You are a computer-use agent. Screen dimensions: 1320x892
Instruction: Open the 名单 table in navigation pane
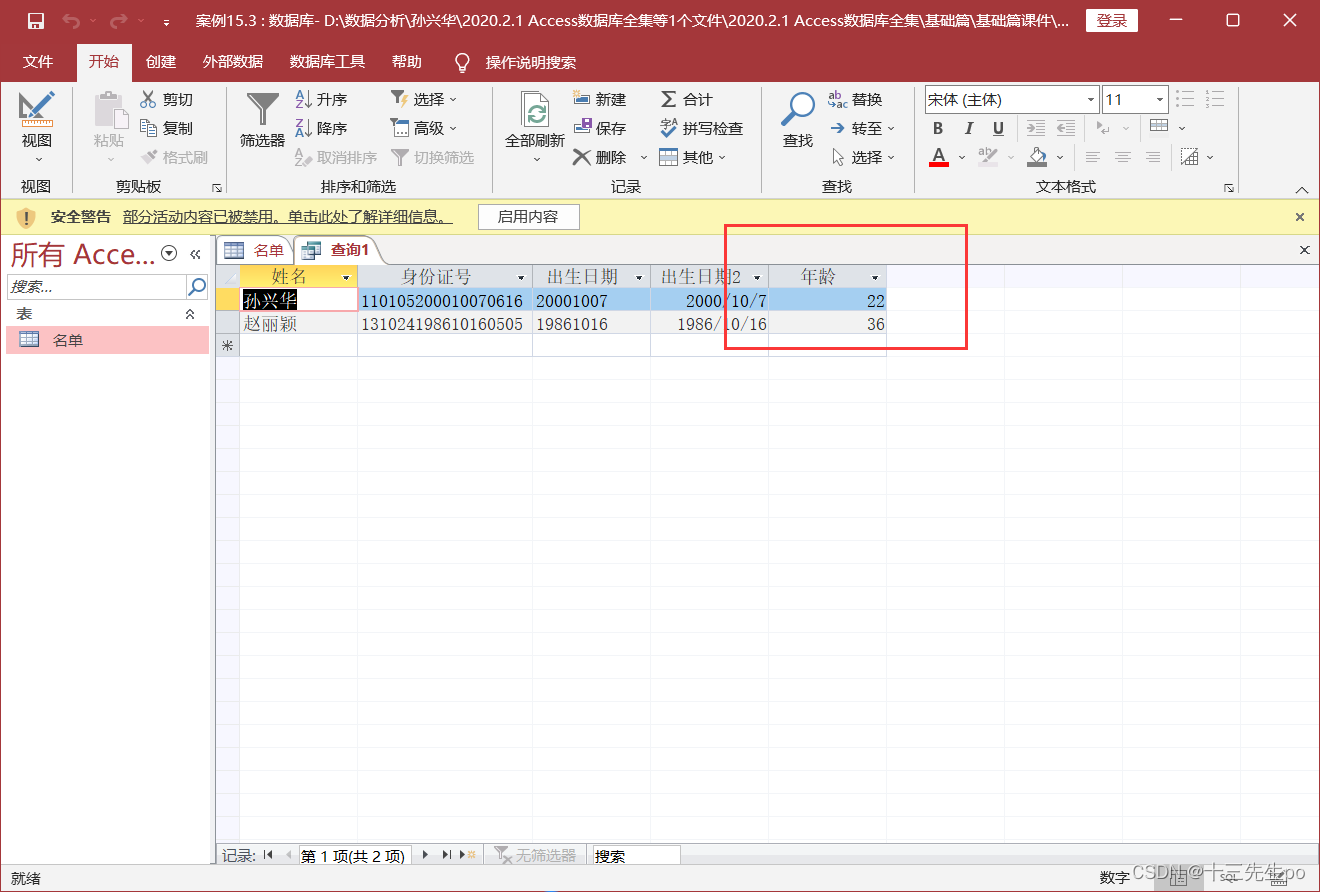[x=108, y=340]
